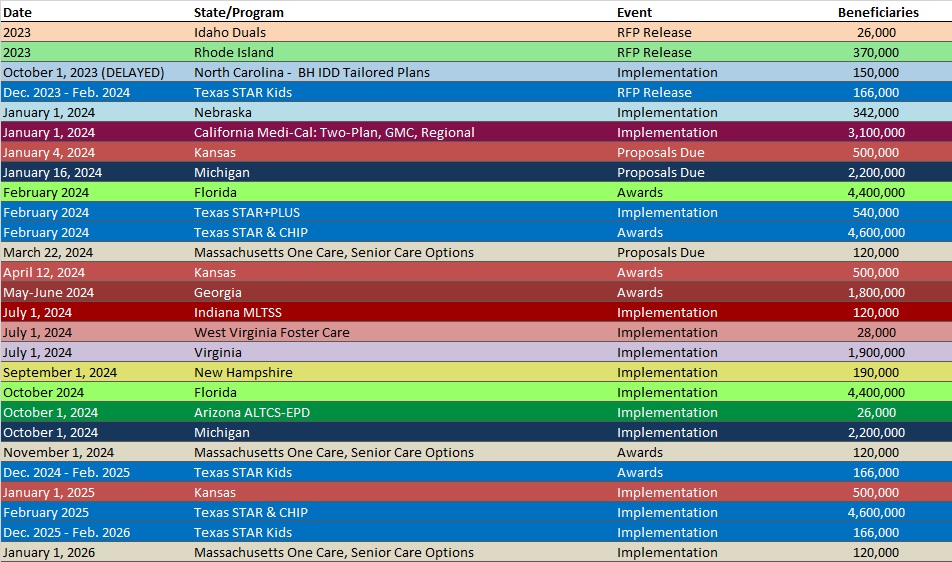Click the 342,000 beneficiaries value

click(876, 112)
